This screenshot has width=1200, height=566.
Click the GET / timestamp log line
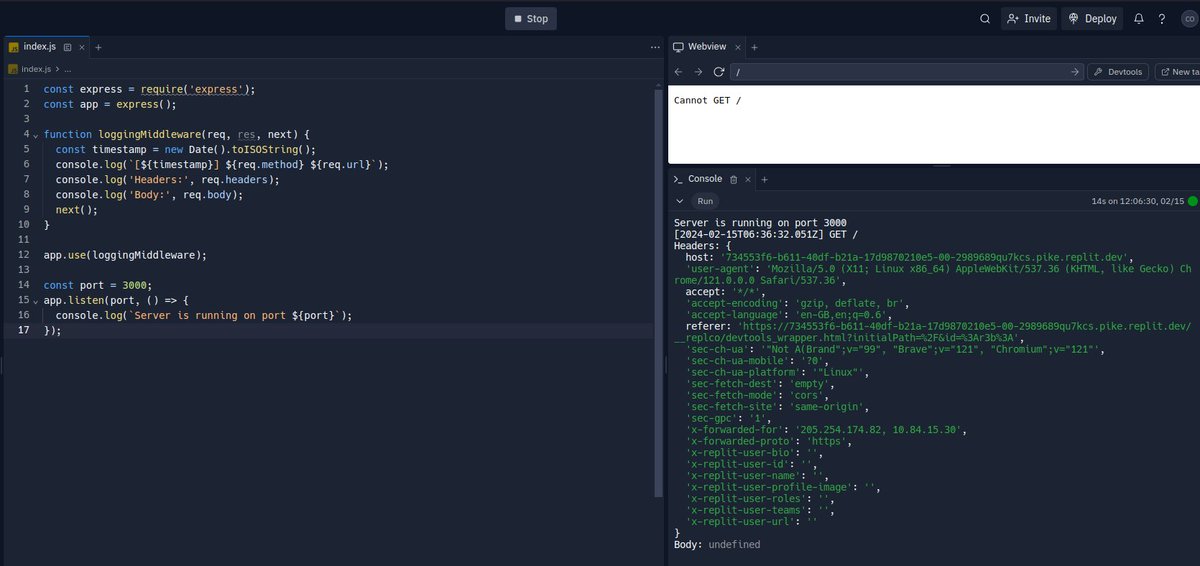tap(766, 233)
